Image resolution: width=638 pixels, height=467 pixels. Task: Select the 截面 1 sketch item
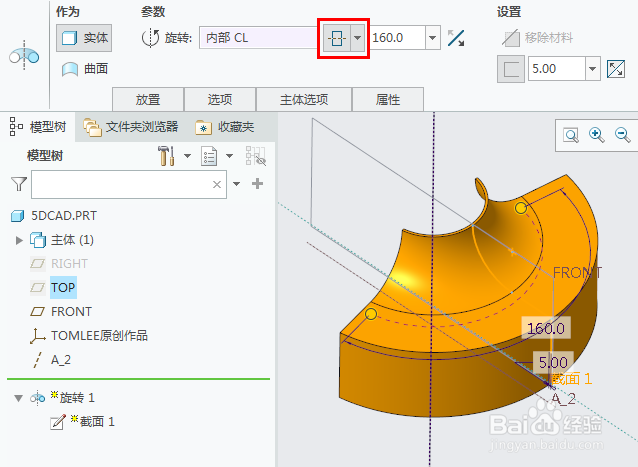97,421
